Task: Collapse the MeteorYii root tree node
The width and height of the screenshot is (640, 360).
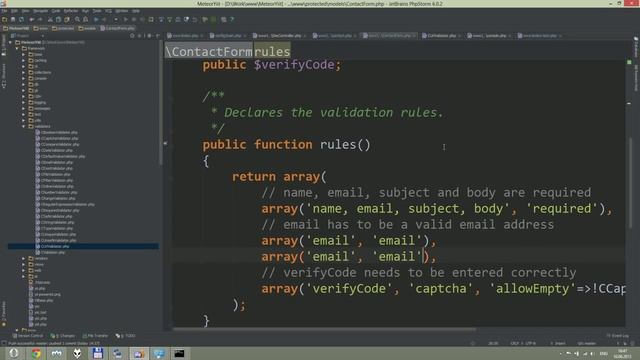Action: (x=11, y=42)
